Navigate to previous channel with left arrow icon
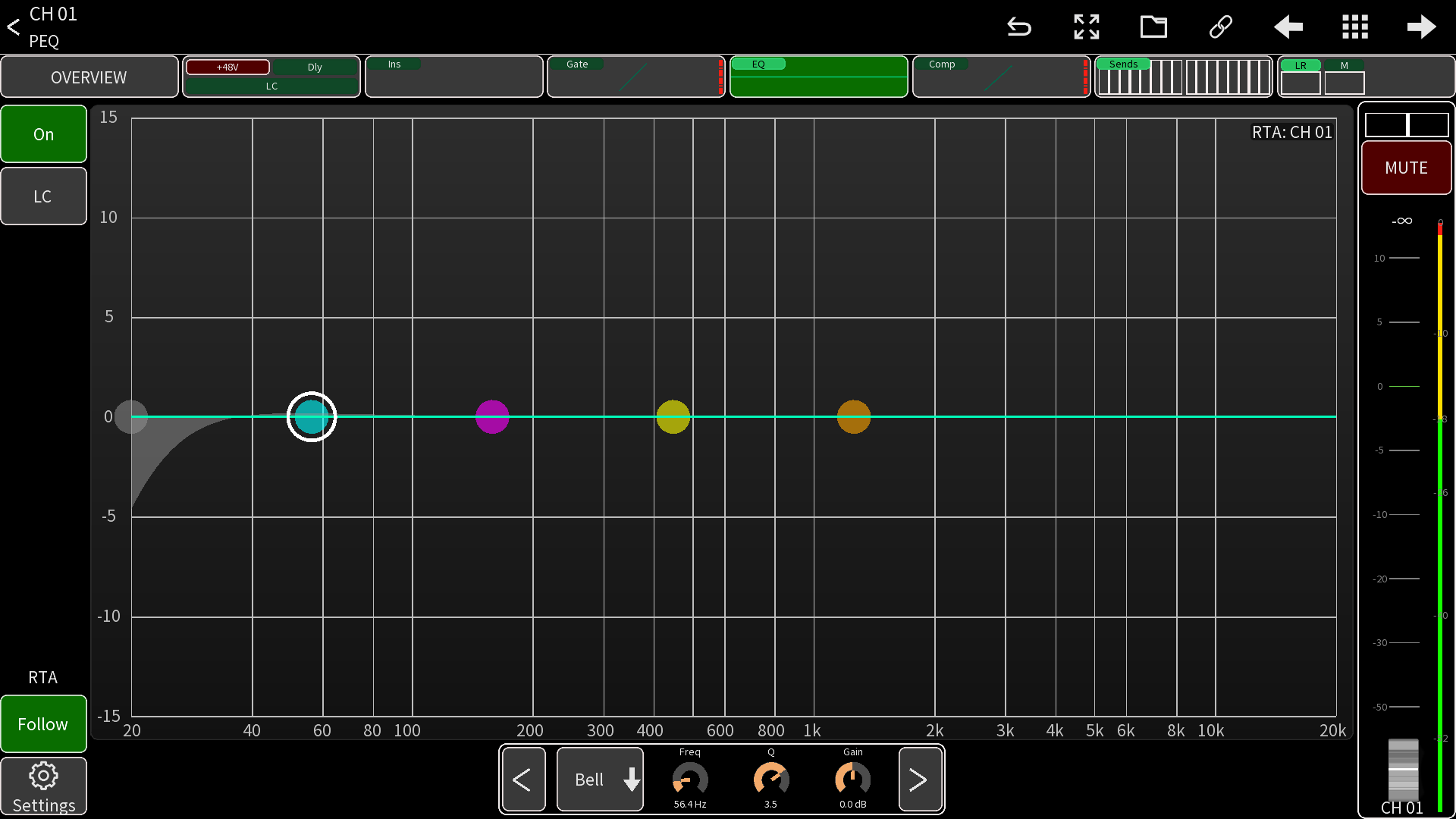This screenshot has height=819, width=1456. 1288,27
